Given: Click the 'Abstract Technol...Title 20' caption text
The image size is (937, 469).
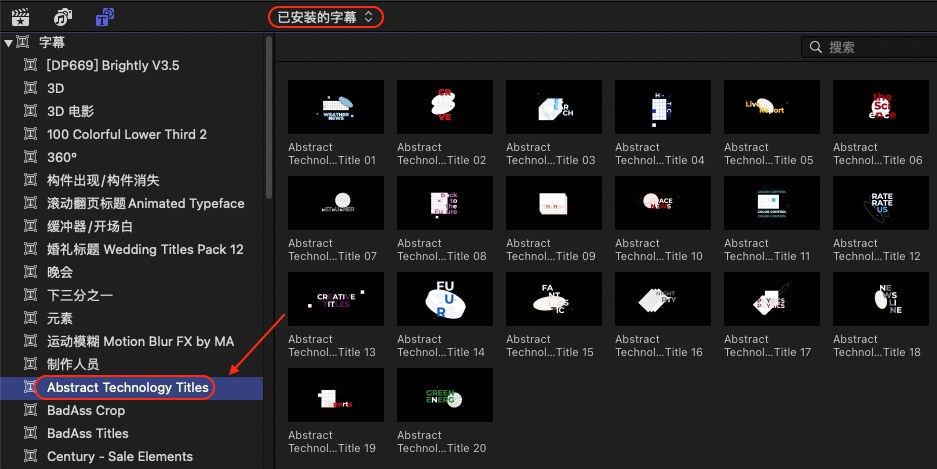Looking at the screenshot, I should click(442, 442).
